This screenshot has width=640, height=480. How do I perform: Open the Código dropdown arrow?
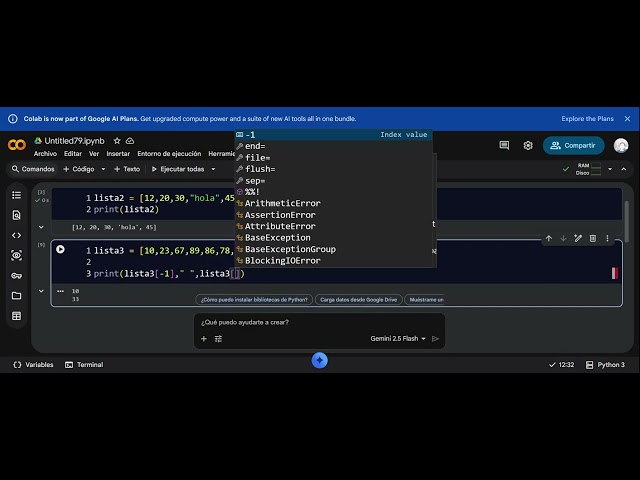103,169
